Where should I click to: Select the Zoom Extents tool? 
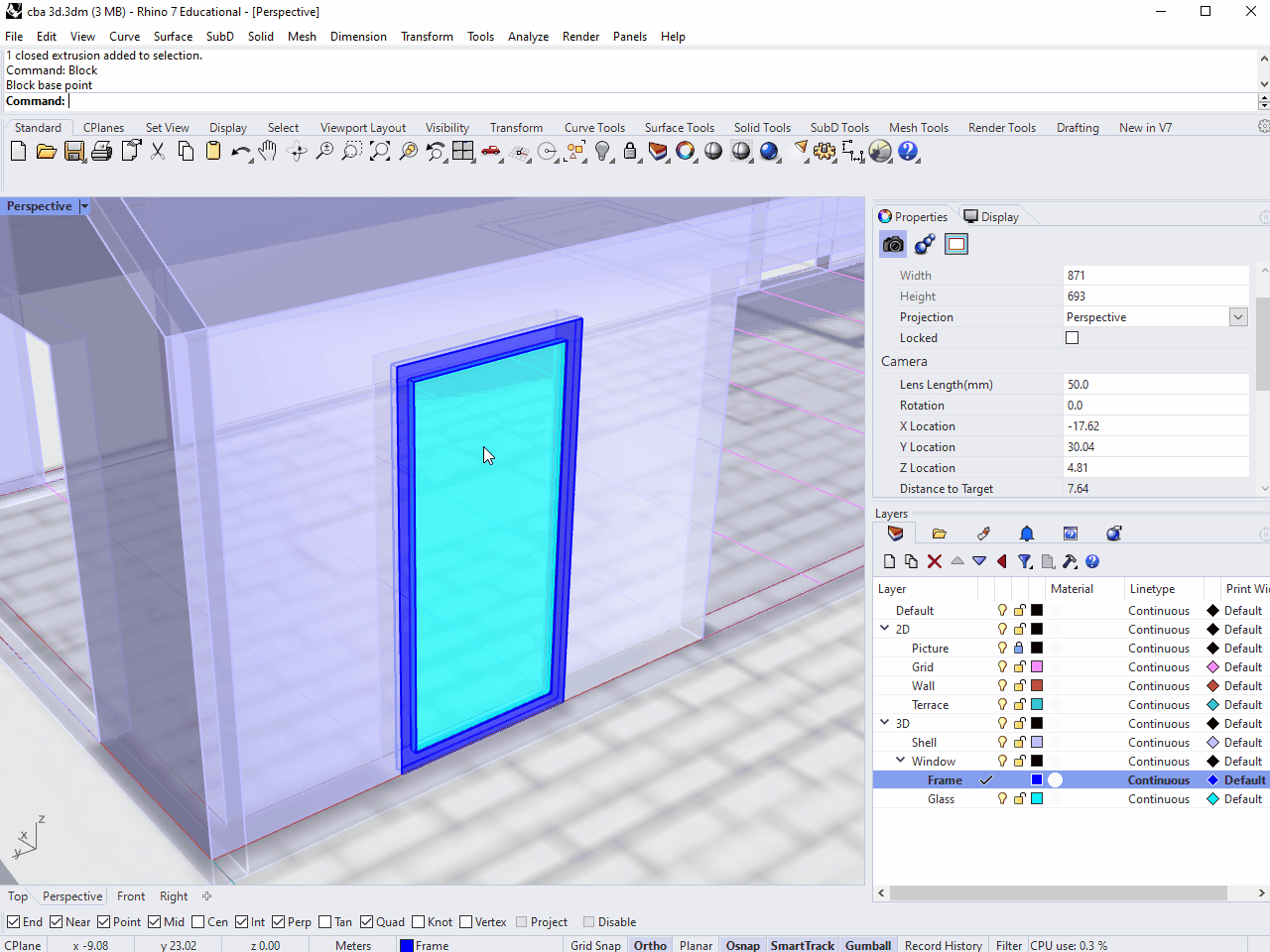pyautogui.click(x=378, y=151)
